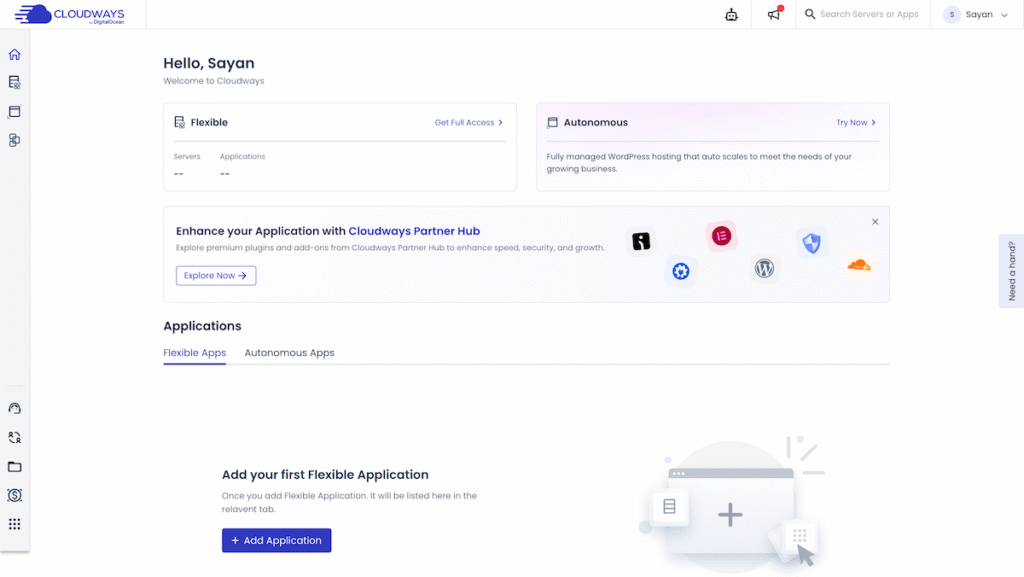The width and height of the screenshot is (1024, 577).
Task: Open the Applications icon in the sidebar
Action: [14, 111]
